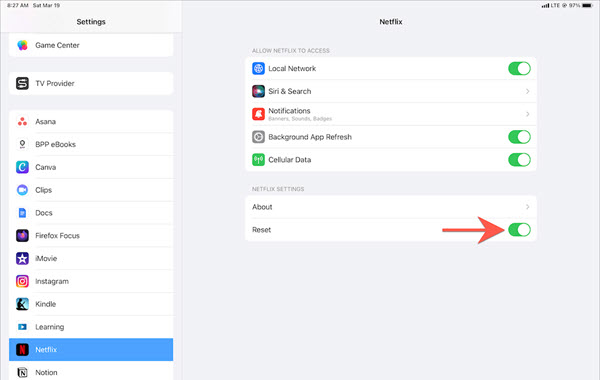Tap the Canva app icon
This screenshot has height=380, width=600.
(x=22, y=167)
